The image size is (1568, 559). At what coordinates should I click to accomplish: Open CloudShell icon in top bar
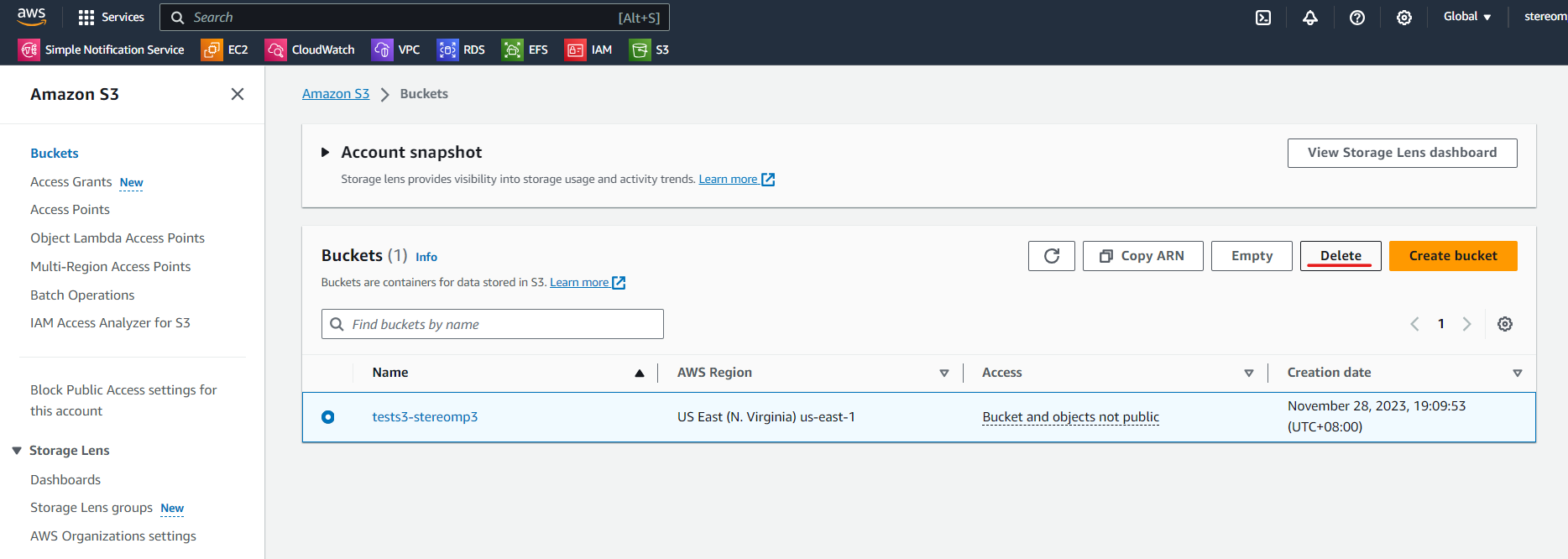1263,18
